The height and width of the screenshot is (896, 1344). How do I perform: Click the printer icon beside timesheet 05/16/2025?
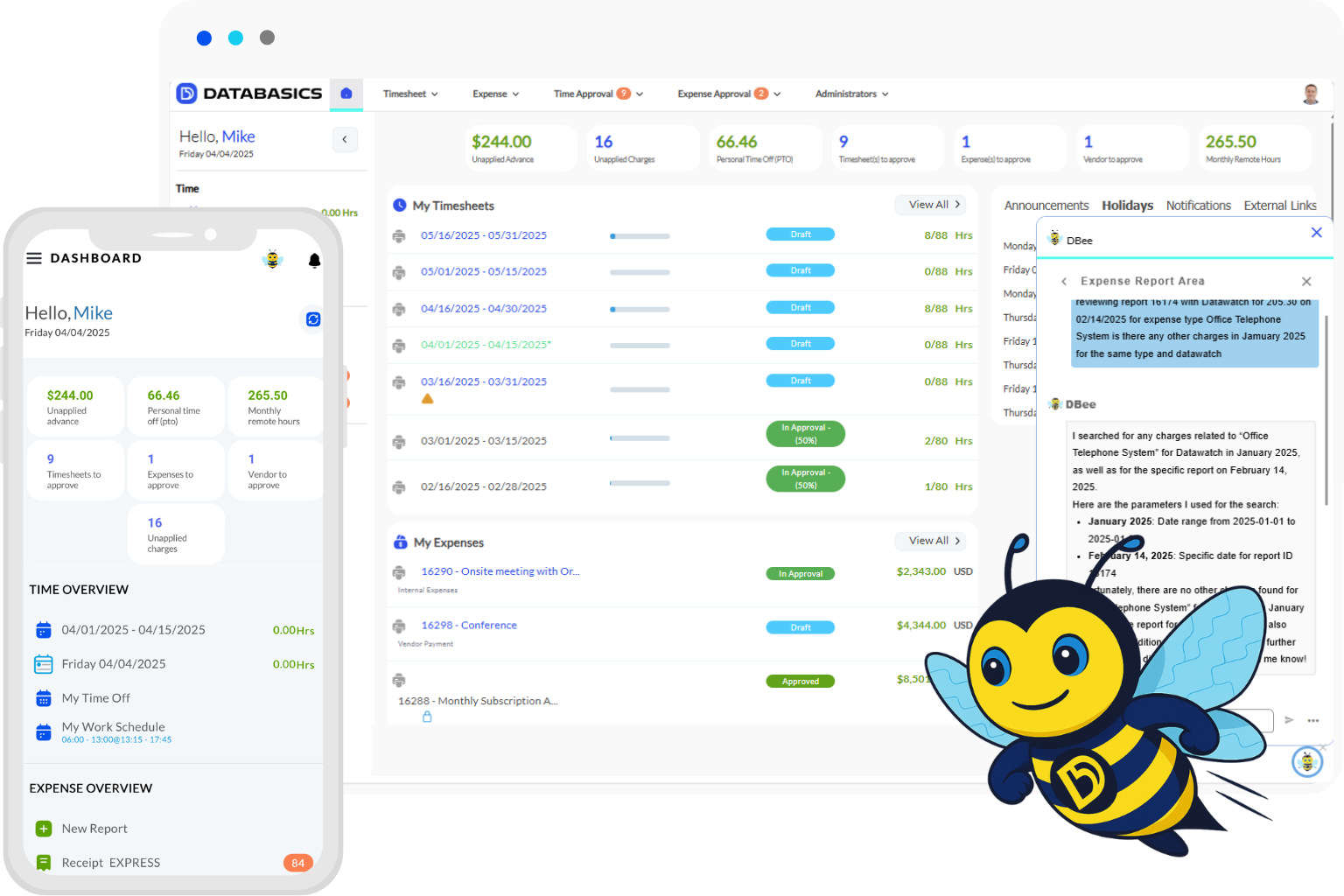click(400, 234)
